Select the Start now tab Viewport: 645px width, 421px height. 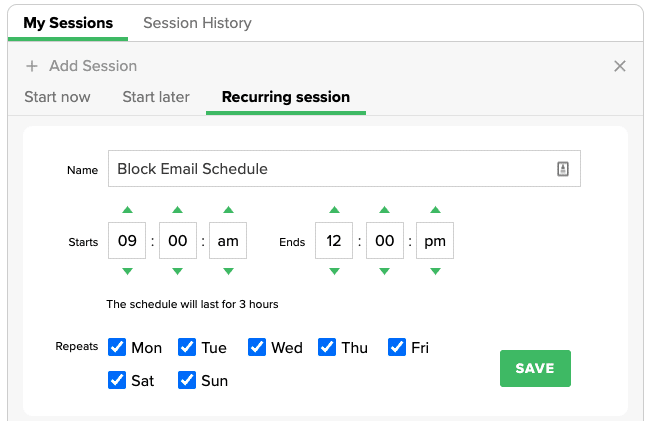(57, 97)
